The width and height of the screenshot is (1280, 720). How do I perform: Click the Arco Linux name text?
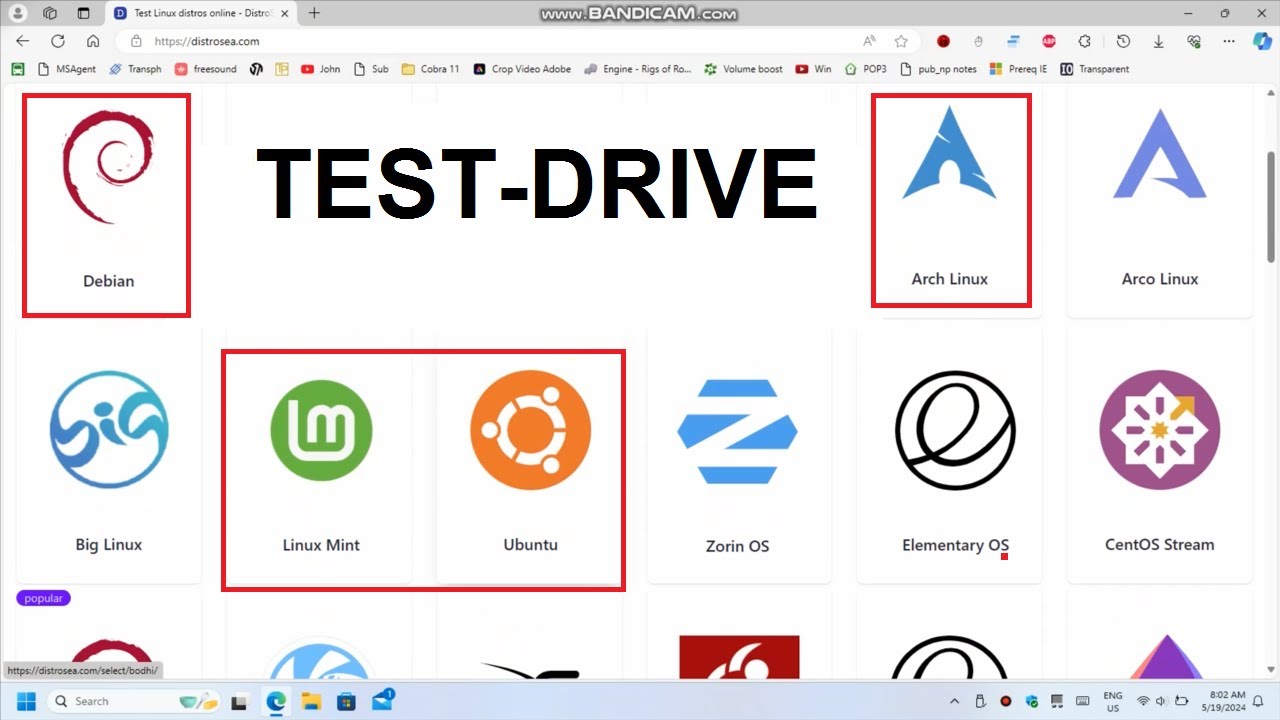point(1160,279)
